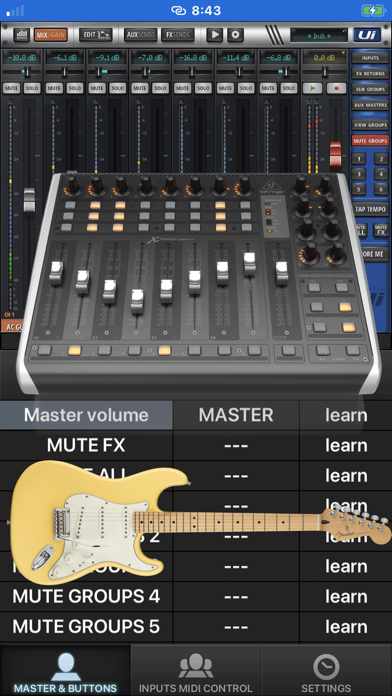The height and width of the screenshot is (696, 392).
Task: Click the Ui logo button
Action: click(367, 35)
